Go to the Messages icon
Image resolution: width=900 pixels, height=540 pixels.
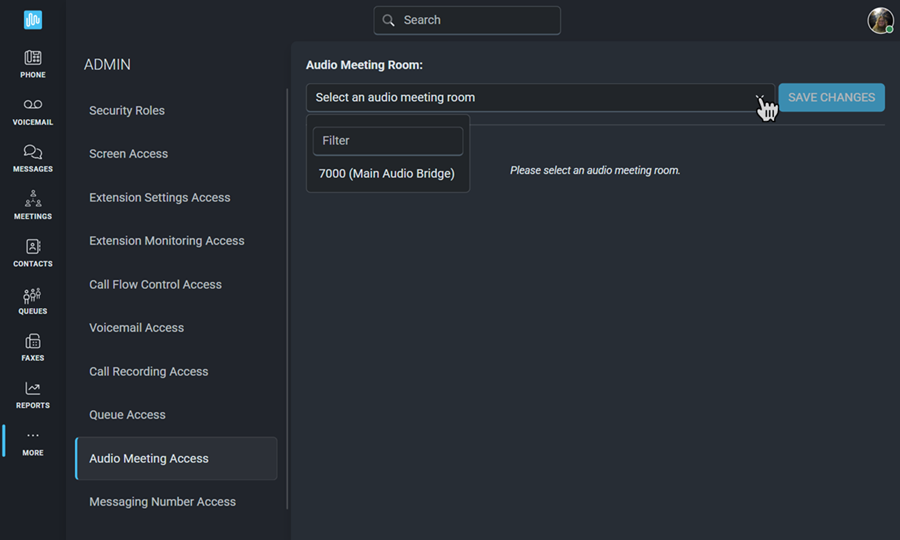click(x=33, y=152)
